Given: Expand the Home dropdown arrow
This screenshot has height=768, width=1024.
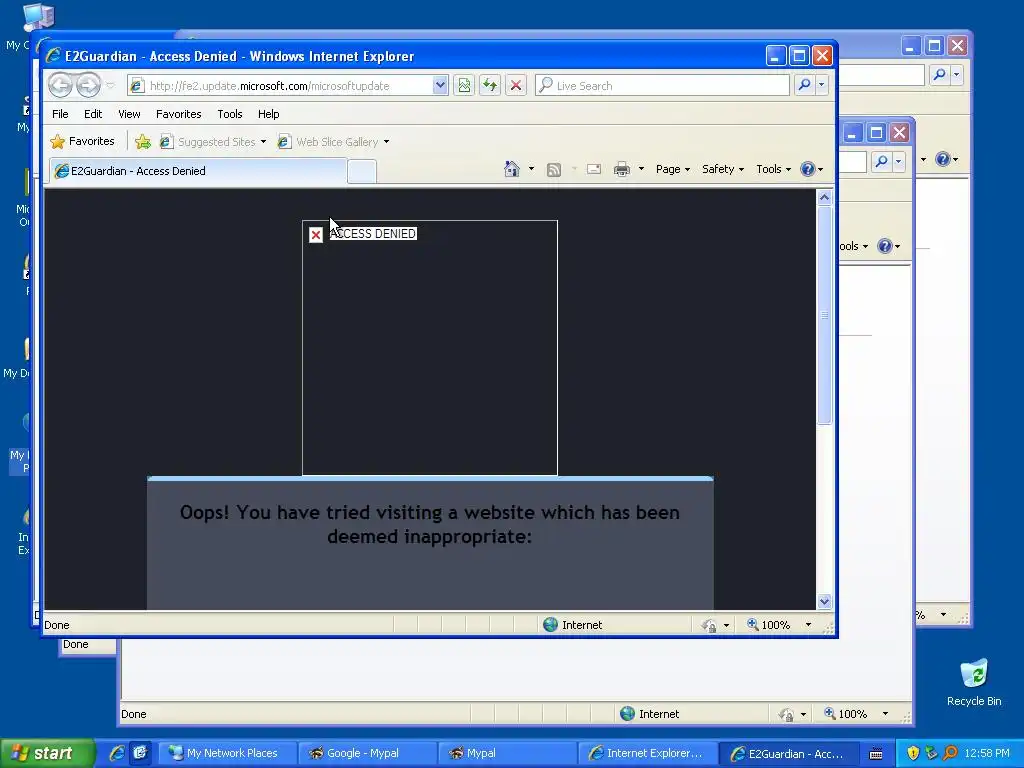Looking at the screenshot, I should 531,169.
